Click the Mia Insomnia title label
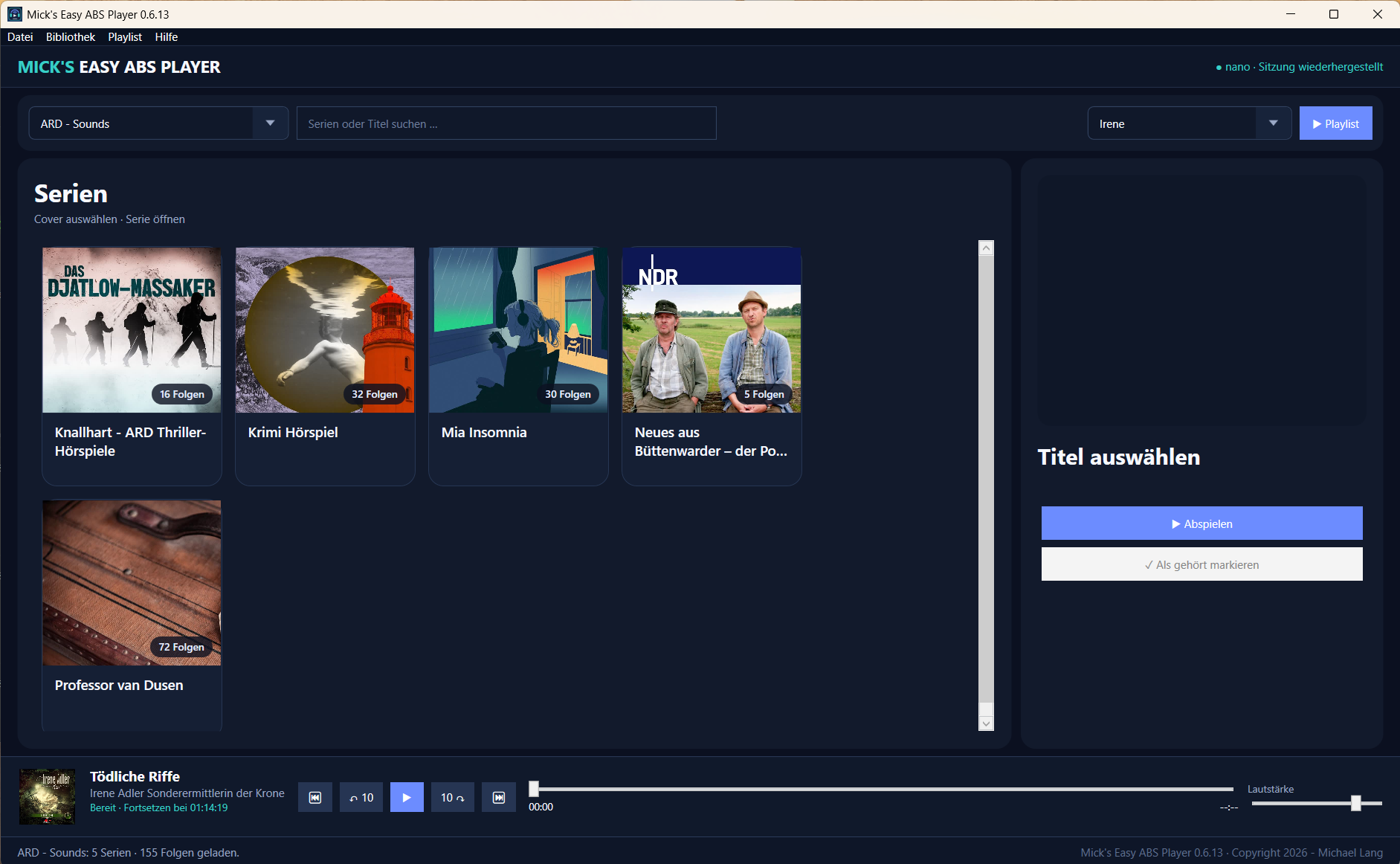This screenshot has width=1400, height=864. tap(484, 432)
